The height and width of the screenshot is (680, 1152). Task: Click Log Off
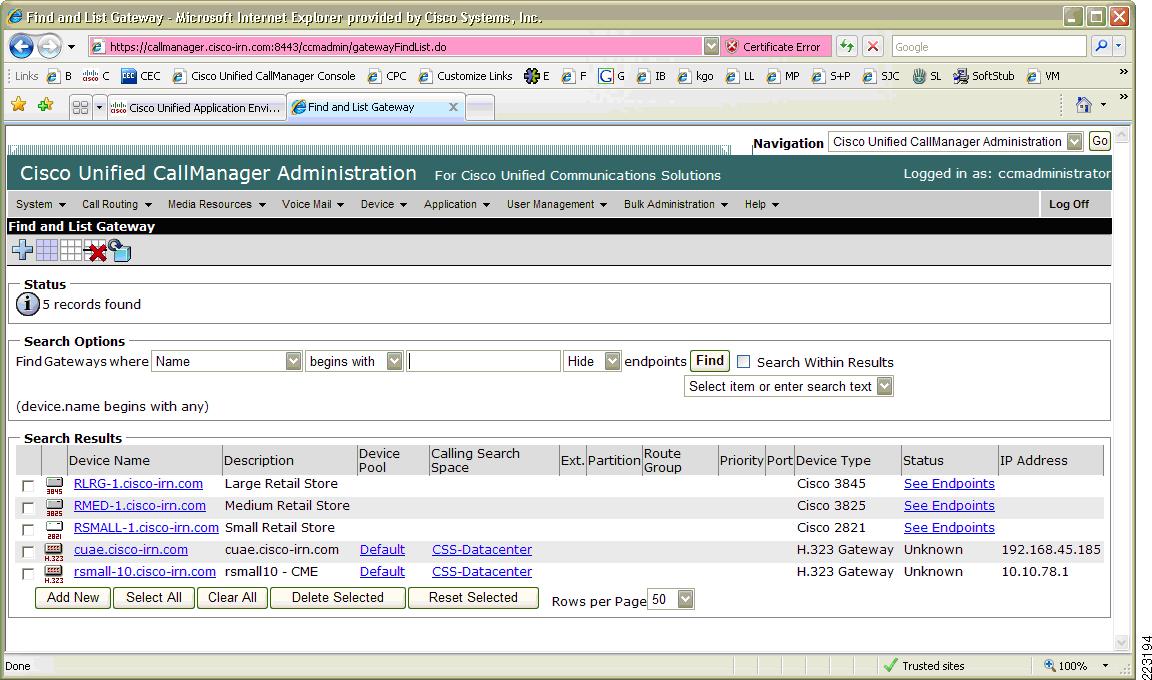click(1069, 204)
